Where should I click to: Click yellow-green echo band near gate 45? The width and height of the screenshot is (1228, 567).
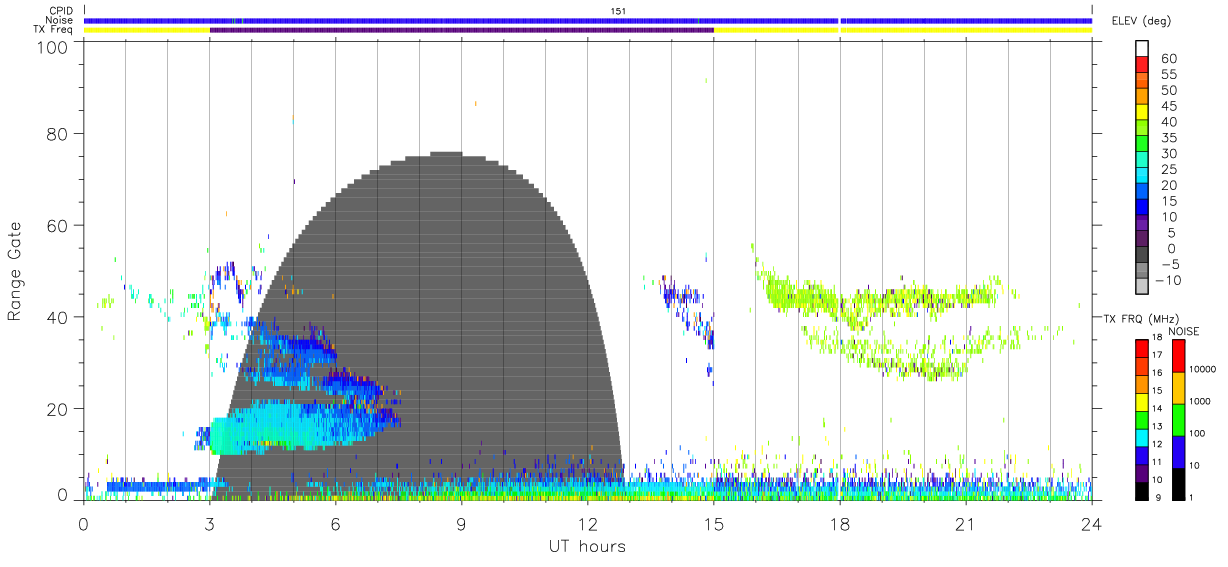tap(880, 297)
